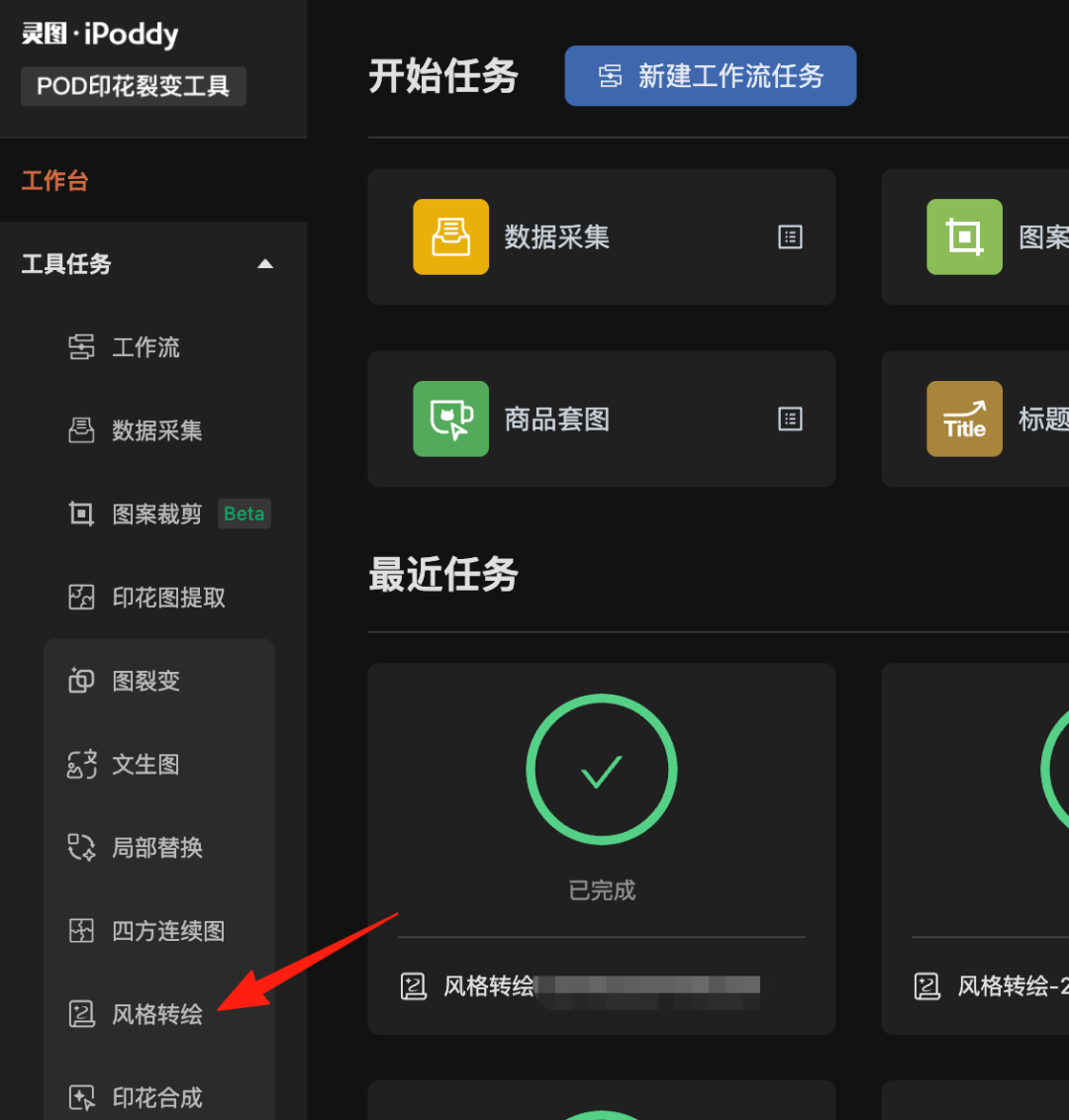
Task: Open the list icon on 数据采集 card
Action: point(790,237)
